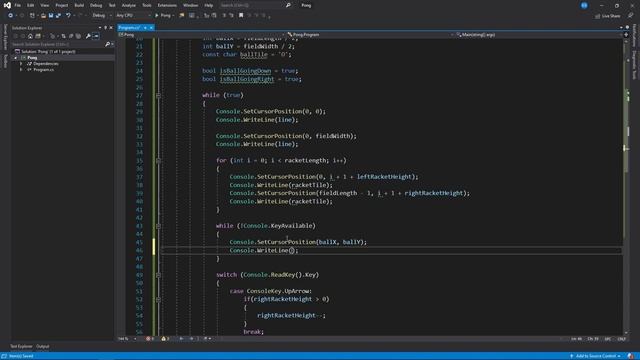This screenshot has height=360, width=640.
Task: Open the Any CPU platform dropdown
Action: pyautogui.click(x=133, y=16)
